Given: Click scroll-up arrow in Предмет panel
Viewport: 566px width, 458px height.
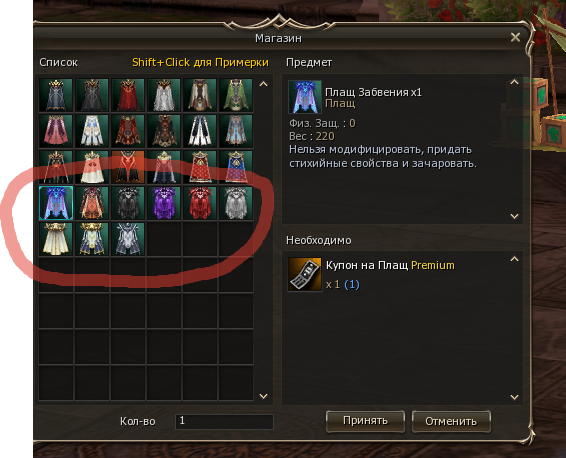Looking at the screenshot, I should coord(514,82).
